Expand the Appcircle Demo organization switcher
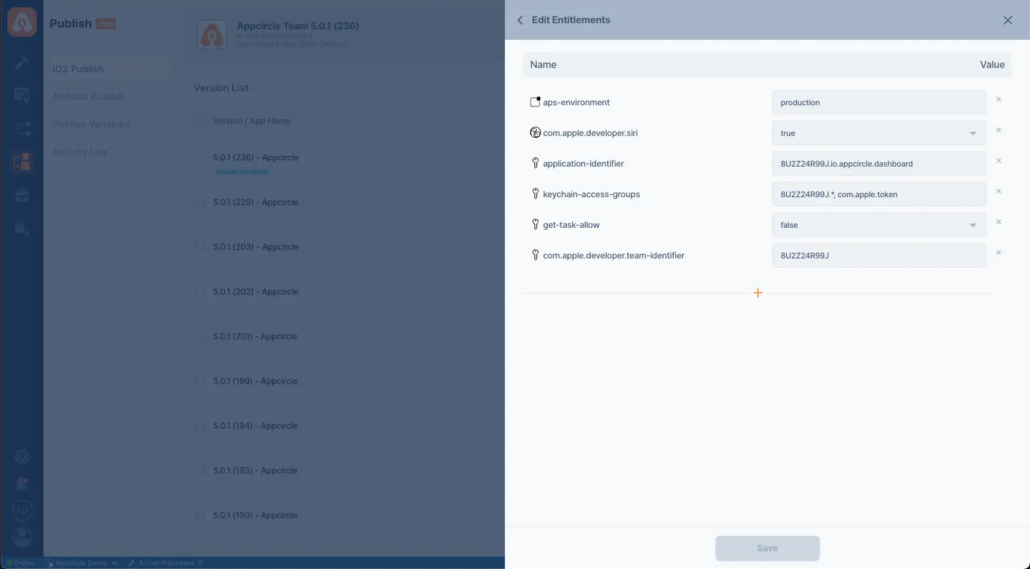 point(81,563)
